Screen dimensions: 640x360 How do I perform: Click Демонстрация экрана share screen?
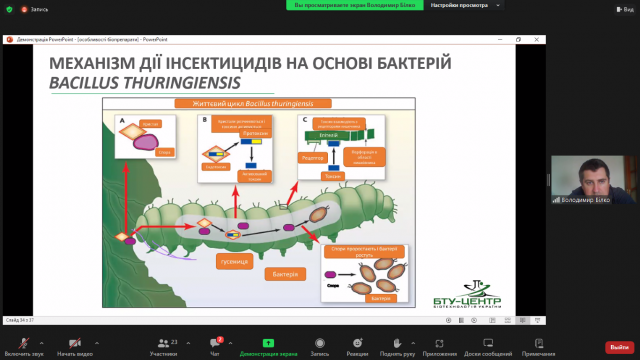coord(268,347)
